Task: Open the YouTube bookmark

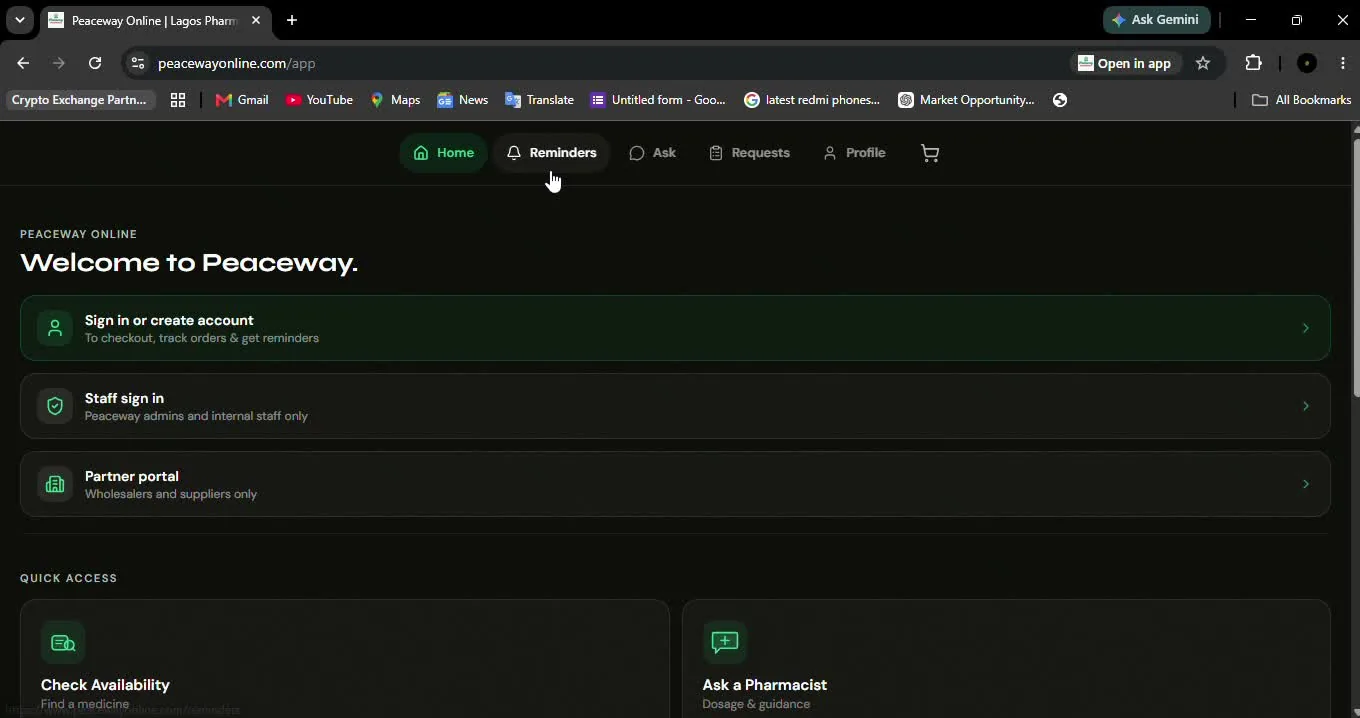Action: pyautogui.click(x=319, y=100)
